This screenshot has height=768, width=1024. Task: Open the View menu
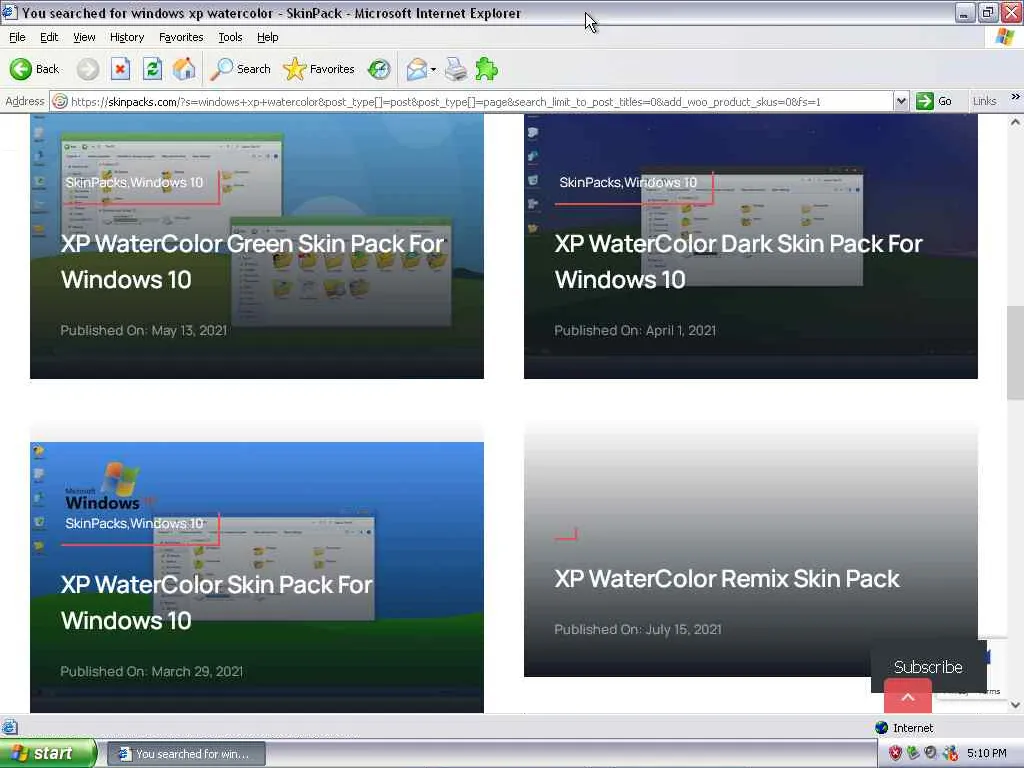click(84, 37)
